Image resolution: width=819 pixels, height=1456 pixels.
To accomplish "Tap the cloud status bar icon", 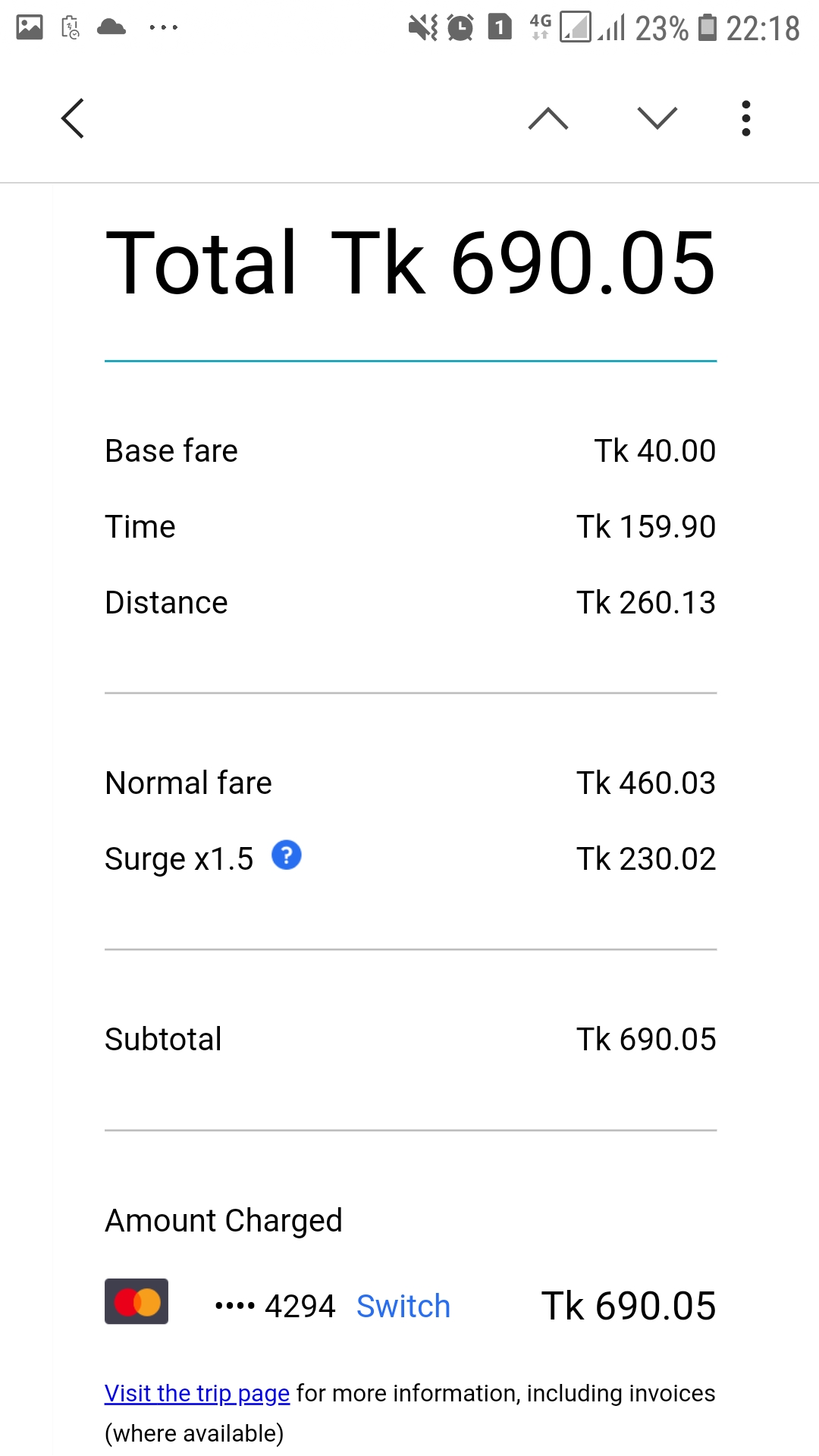I will click(x=111, y=27).
